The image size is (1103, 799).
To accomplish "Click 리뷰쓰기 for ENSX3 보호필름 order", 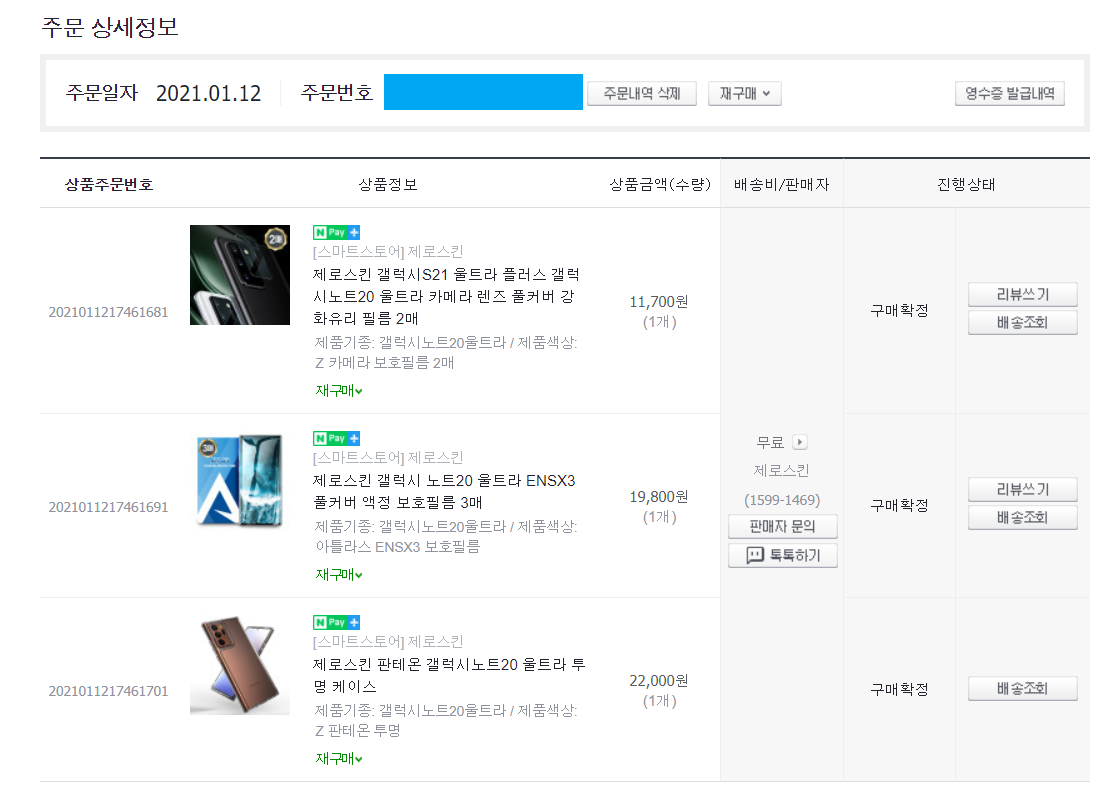I will pos(1023,490).
